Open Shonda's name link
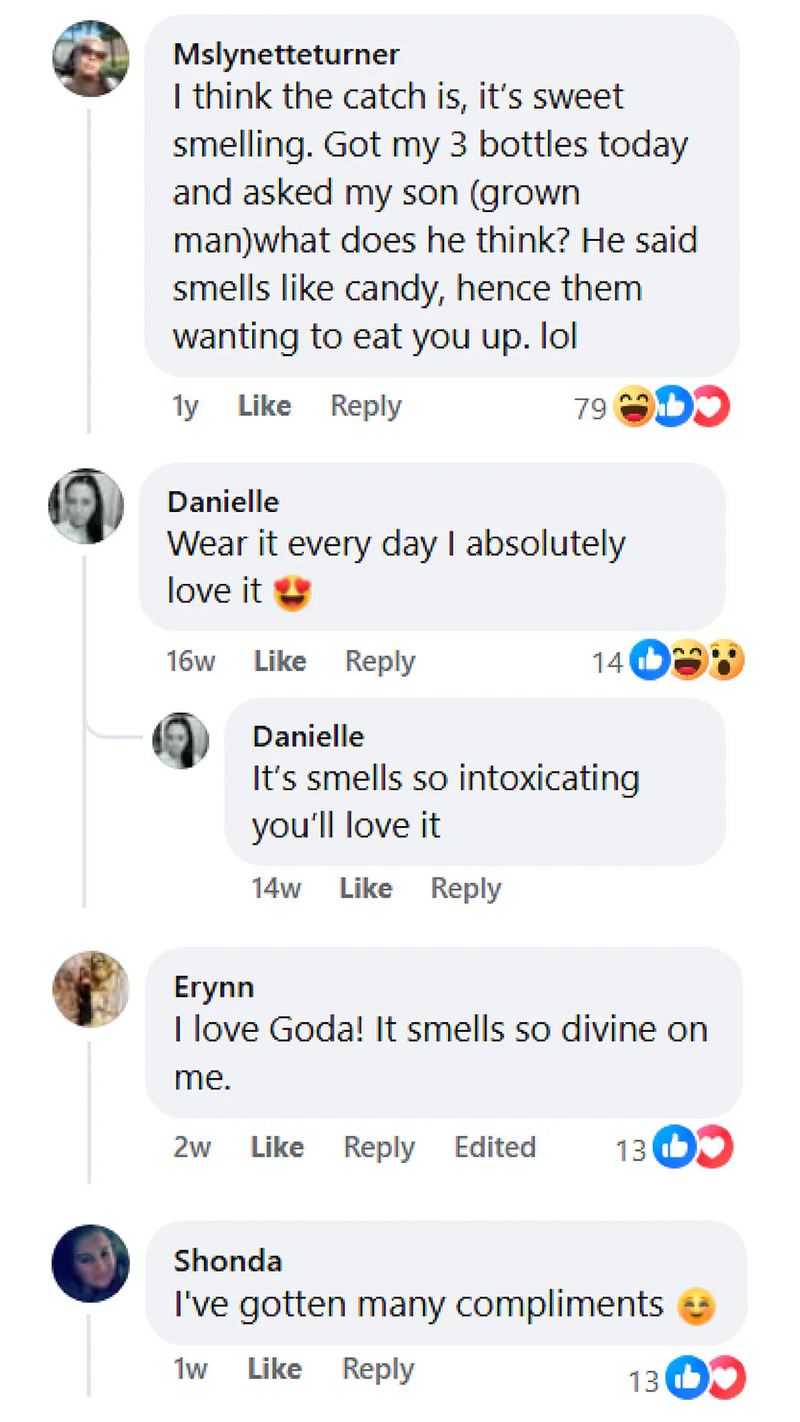 (x=228, y=1260)
